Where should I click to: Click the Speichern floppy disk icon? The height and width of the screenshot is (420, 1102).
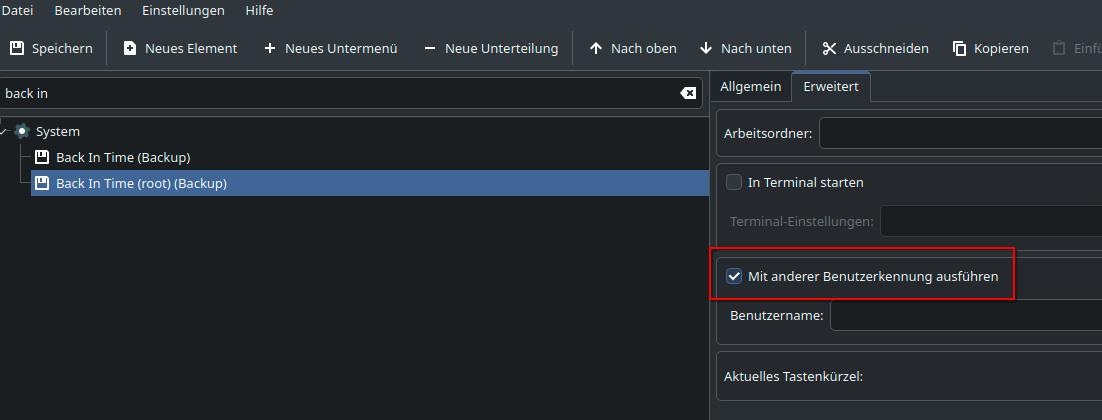[x=17, y=48]
